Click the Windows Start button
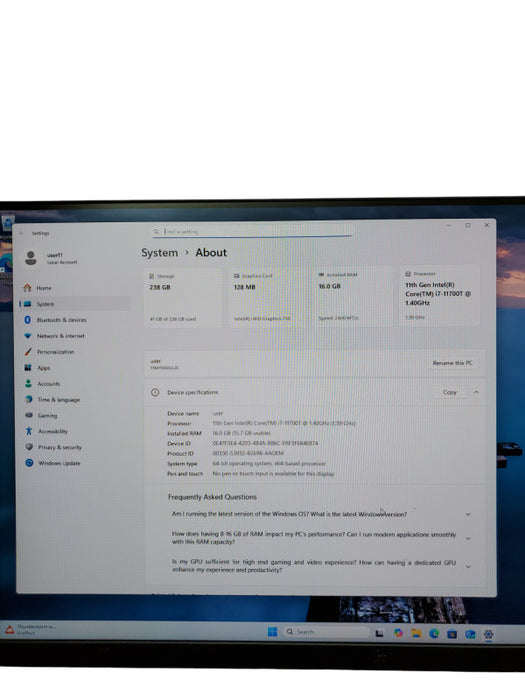The width and height of the screenshot is (525, 700). (272, 632)
